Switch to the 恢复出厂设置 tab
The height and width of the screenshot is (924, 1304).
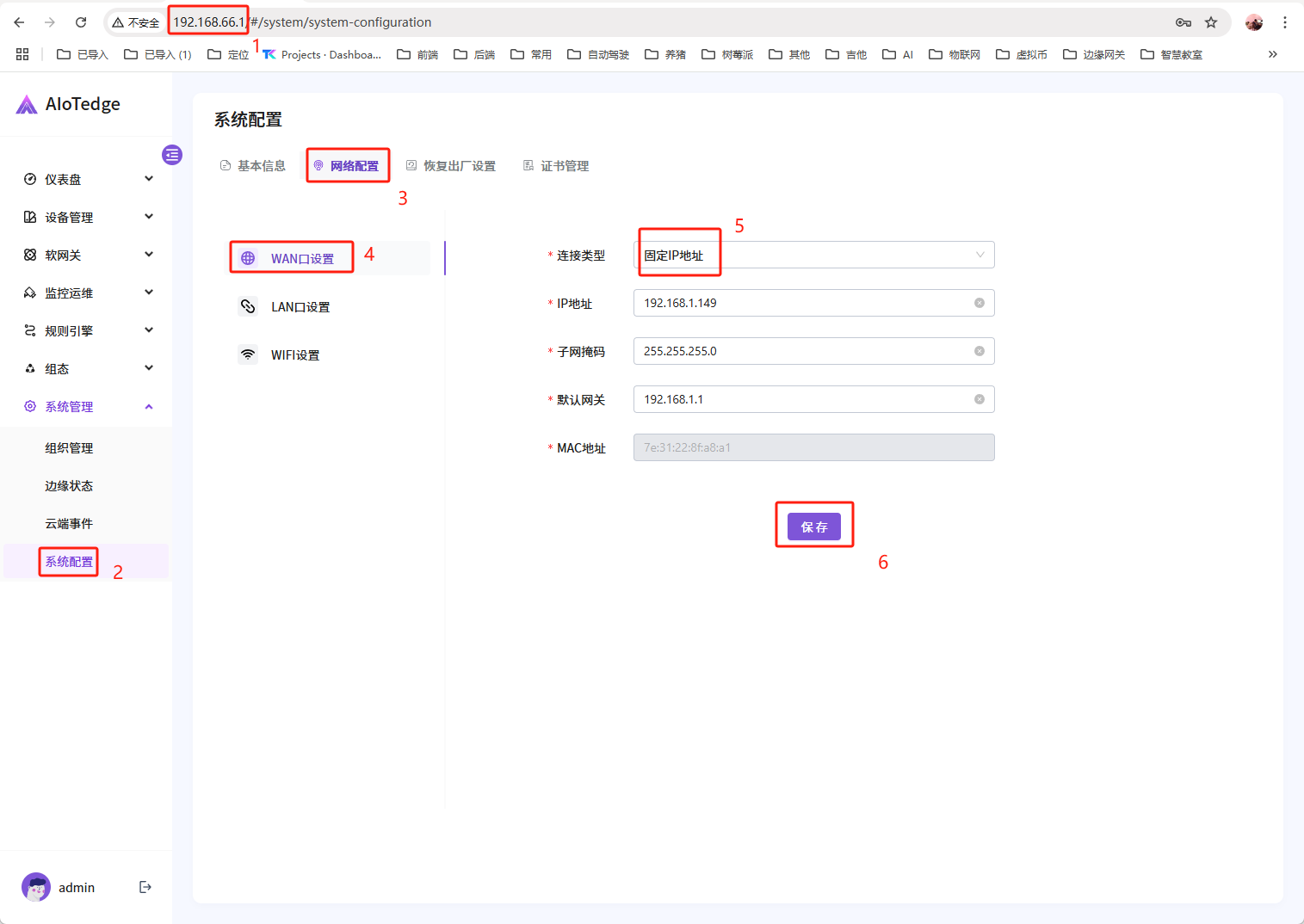(x=451, y=166)
